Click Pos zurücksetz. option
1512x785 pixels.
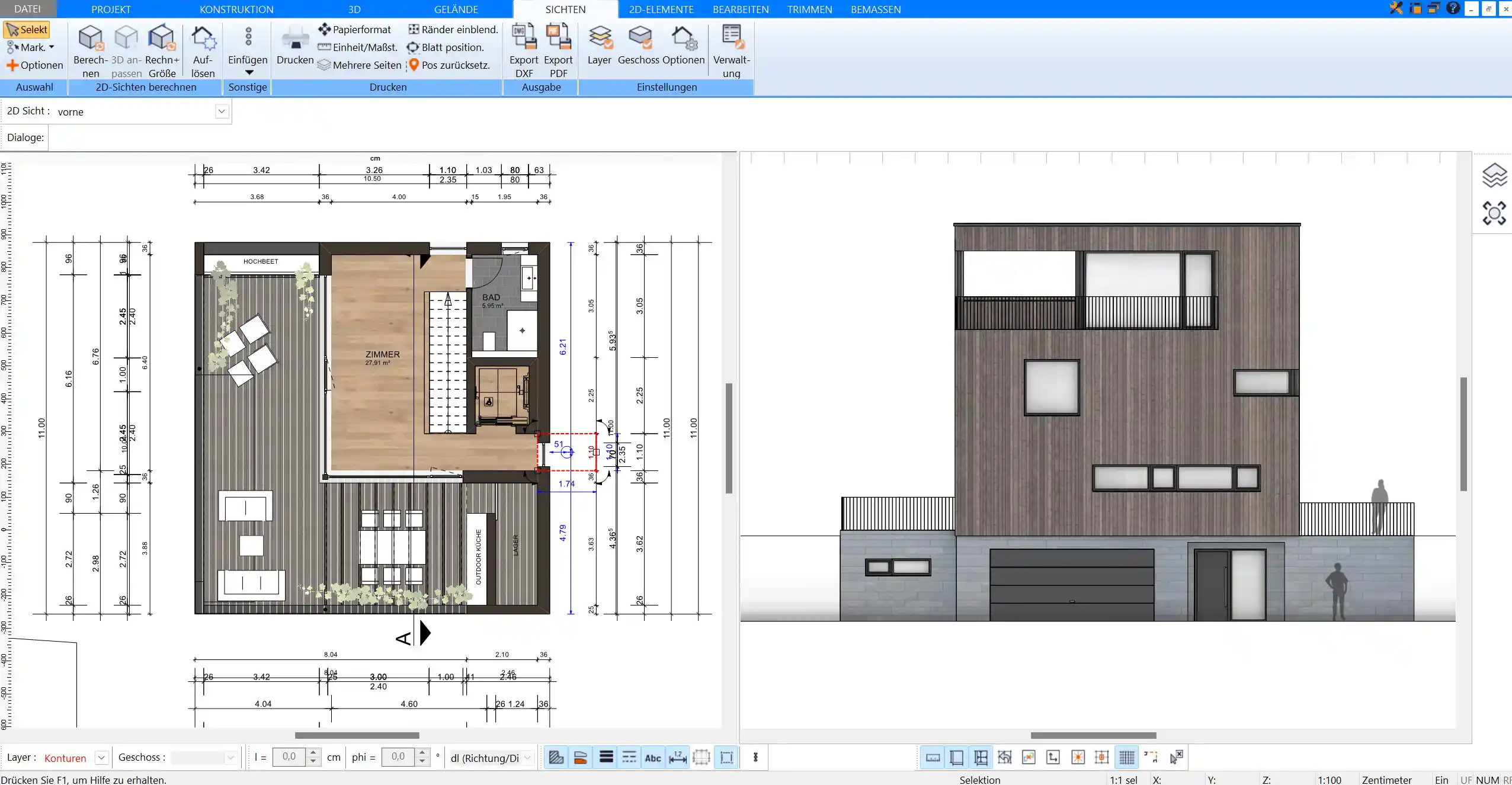pyautogui.click(x=449, y=65)
